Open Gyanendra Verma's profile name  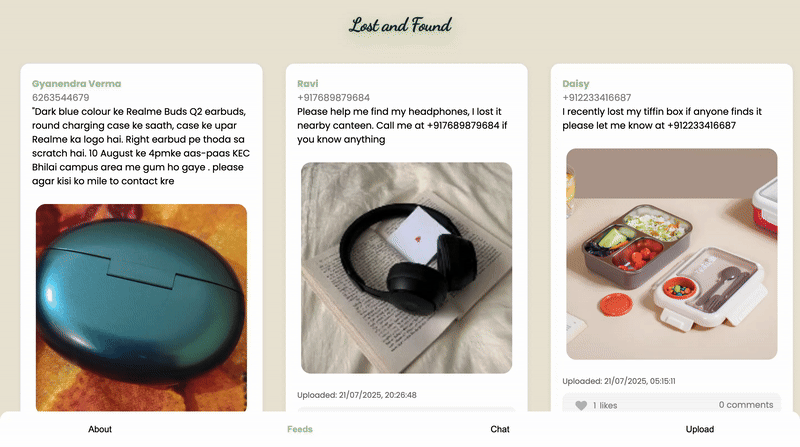click(76, 84)
